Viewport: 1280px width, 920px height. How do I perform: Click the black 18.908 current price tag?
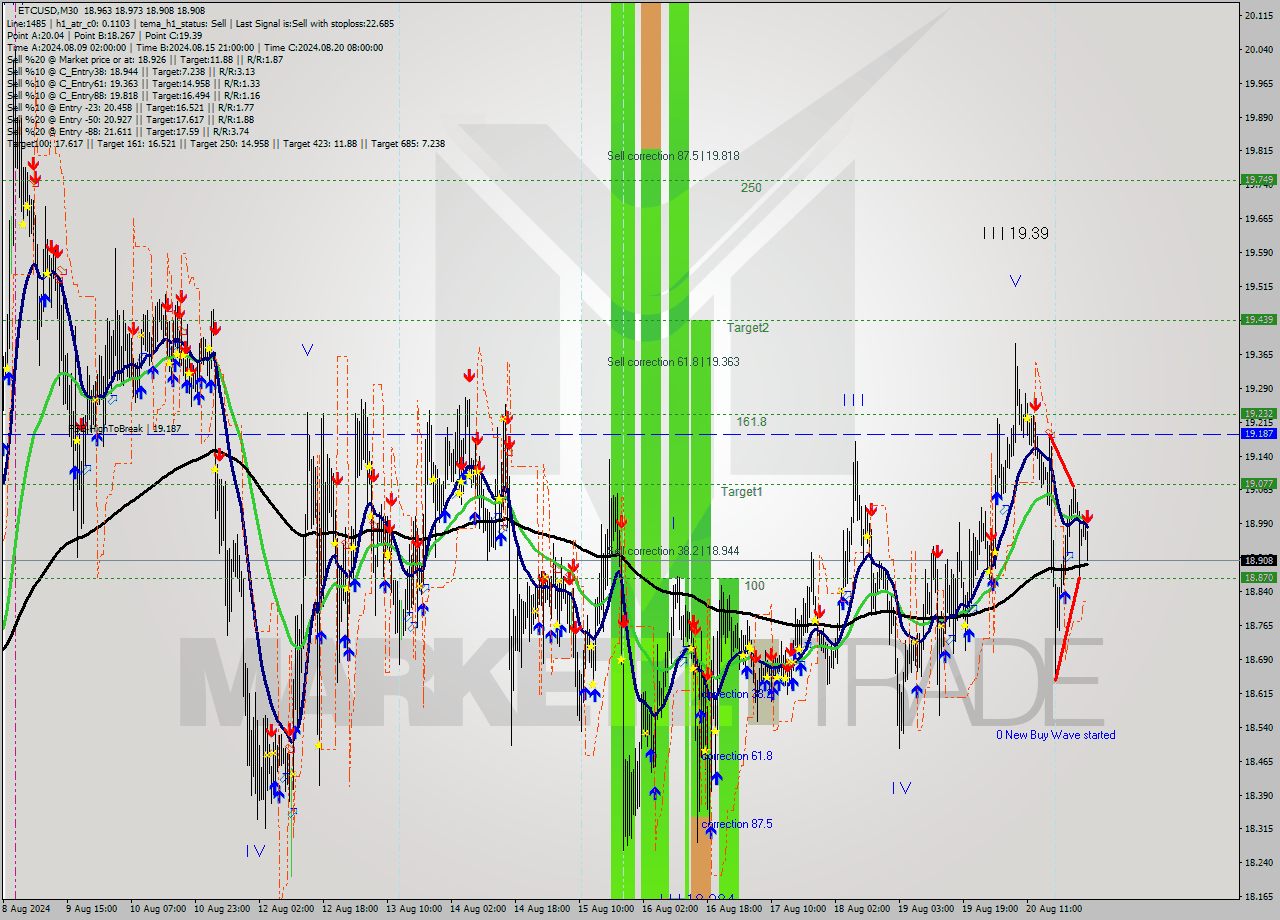1258,561
